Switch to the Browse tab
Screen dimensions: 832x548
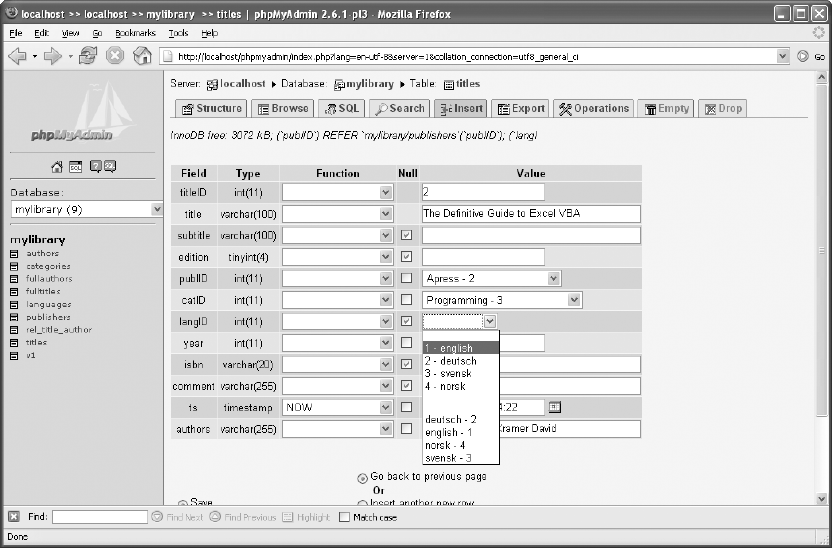283,108
